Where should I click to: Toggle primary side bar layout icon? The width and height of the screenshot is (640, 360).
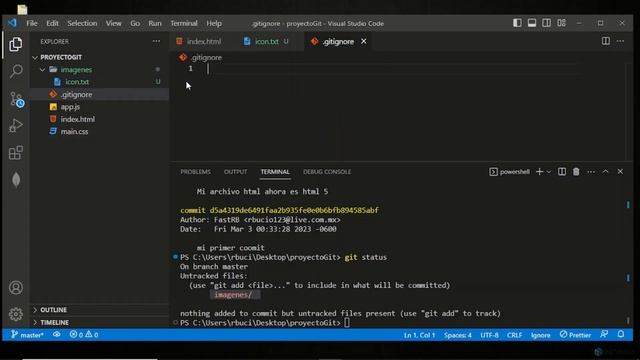click(x=517, y=23)
